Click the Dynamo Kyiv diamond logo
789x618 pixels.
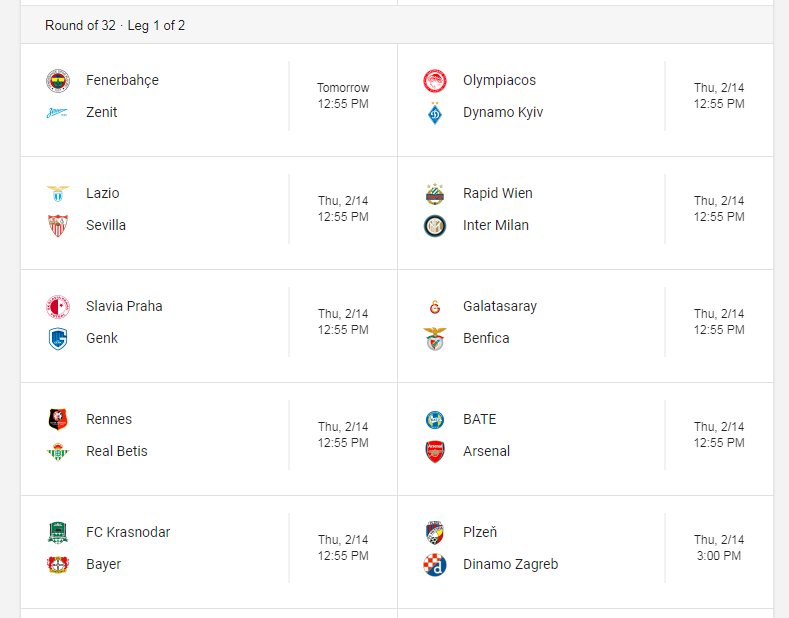(435, 113)
